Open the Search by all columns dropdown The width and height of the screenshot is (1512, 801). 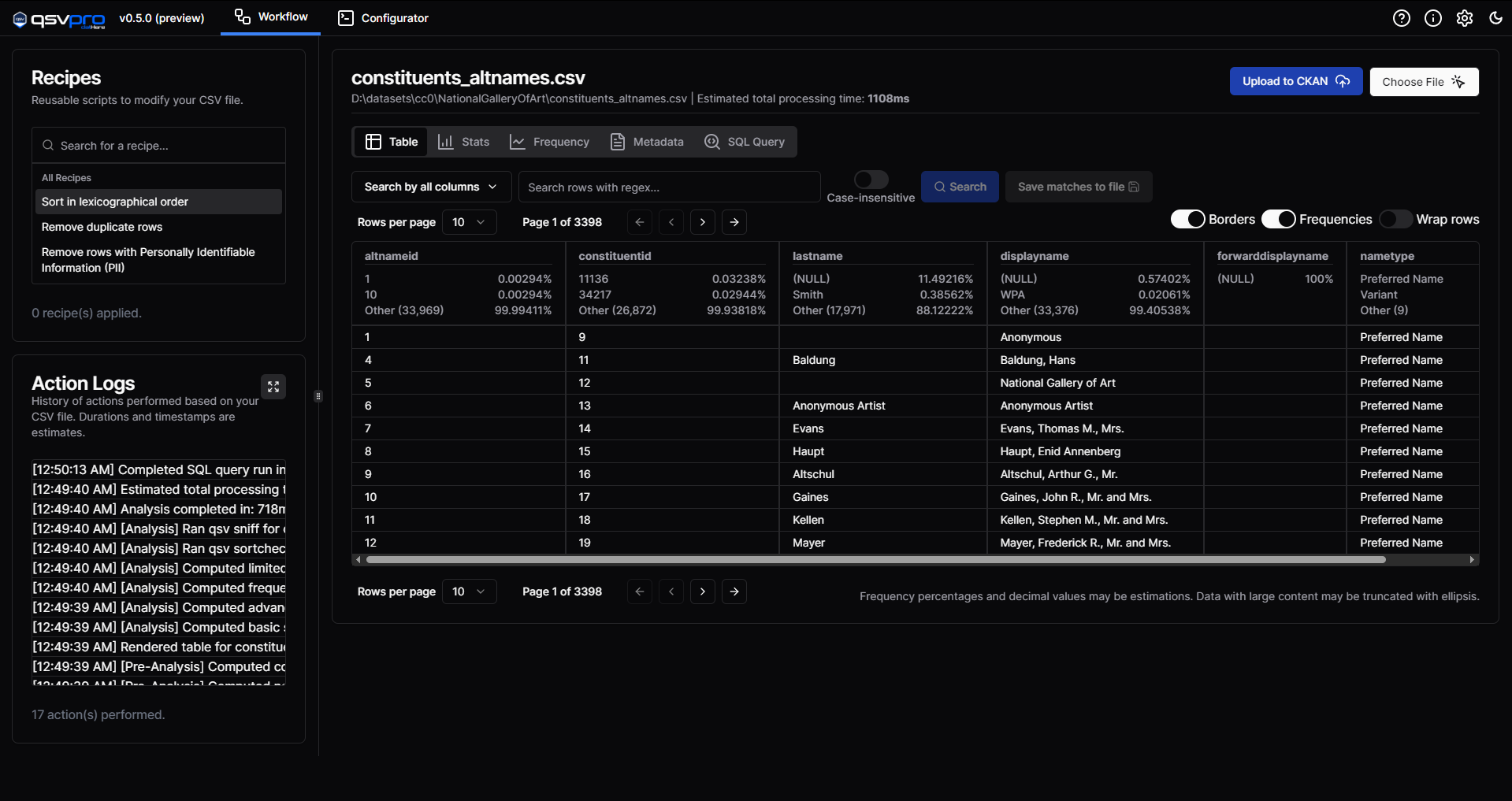[431, 187]
